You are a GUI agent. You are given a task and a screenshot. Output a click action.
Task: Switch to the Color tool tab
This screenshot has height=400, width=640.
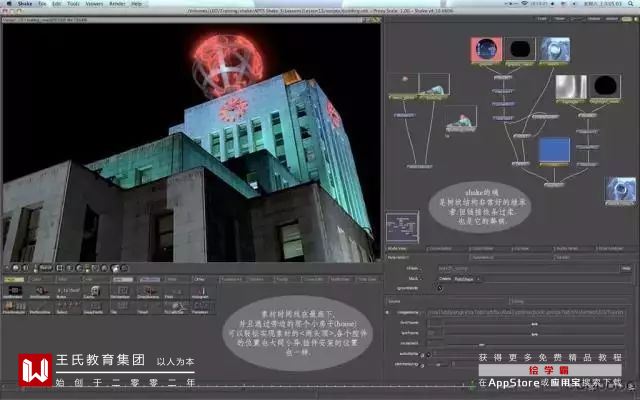click(41, 280)
